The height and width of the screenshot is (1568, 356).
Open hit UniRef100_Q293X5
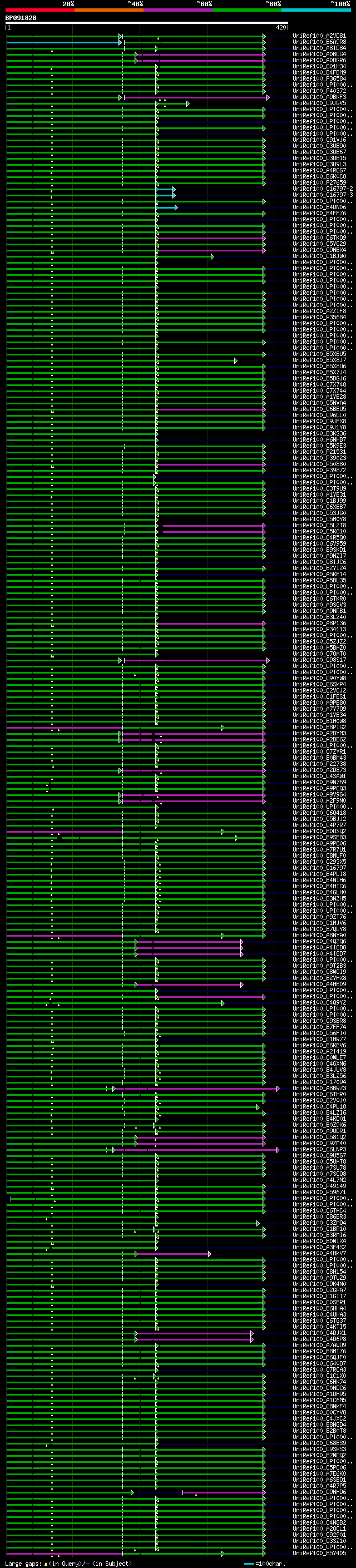pos(319,862)
